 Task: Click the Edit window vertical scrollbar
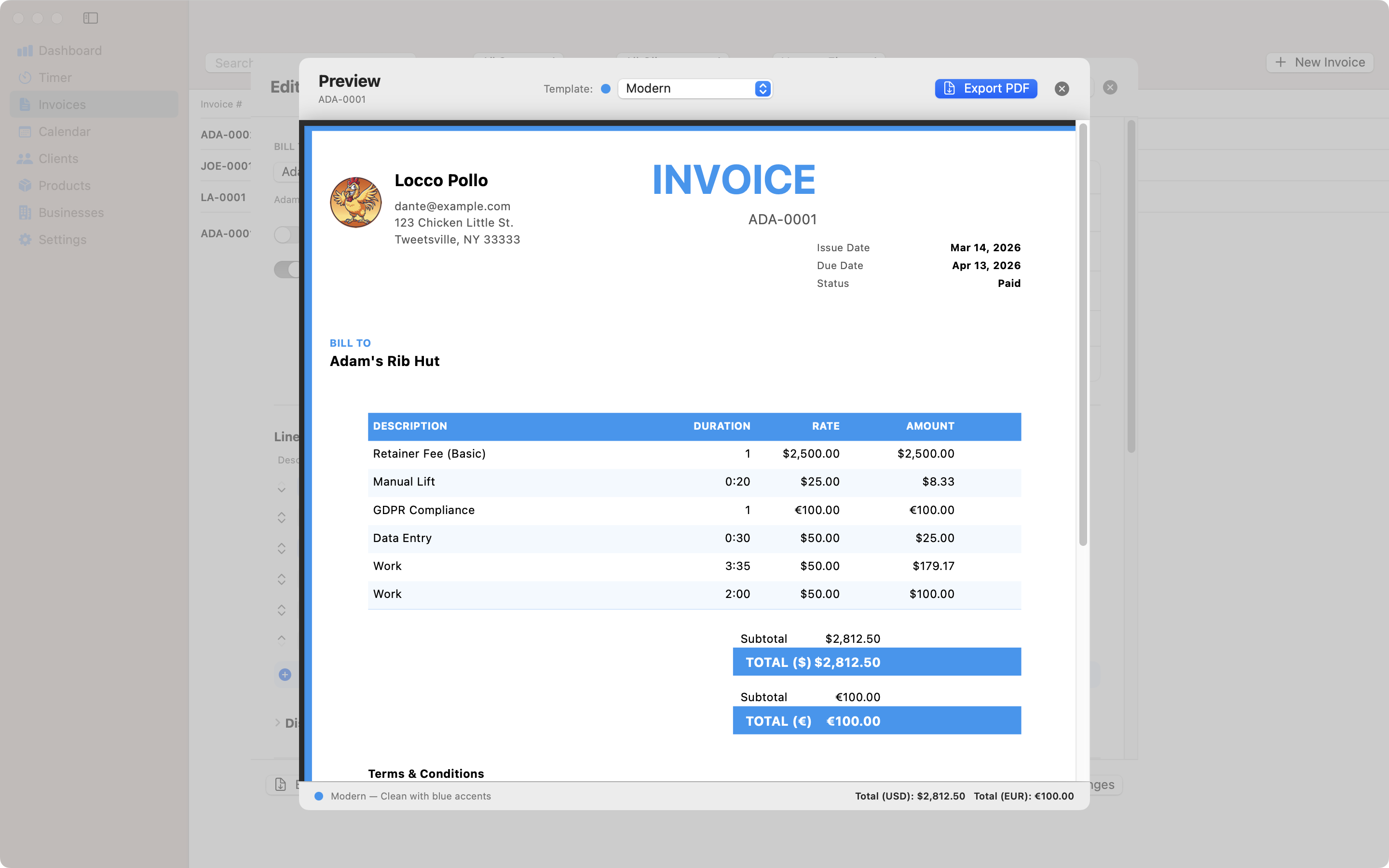[1131, 286]
